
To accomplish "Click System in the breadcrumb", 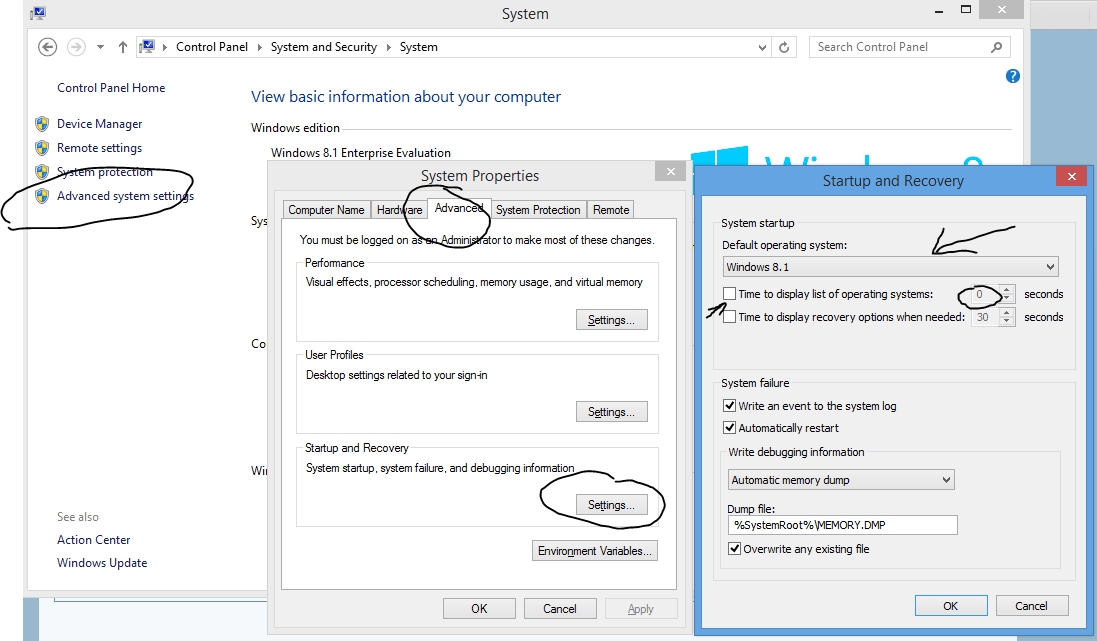I will coord(418,47).
